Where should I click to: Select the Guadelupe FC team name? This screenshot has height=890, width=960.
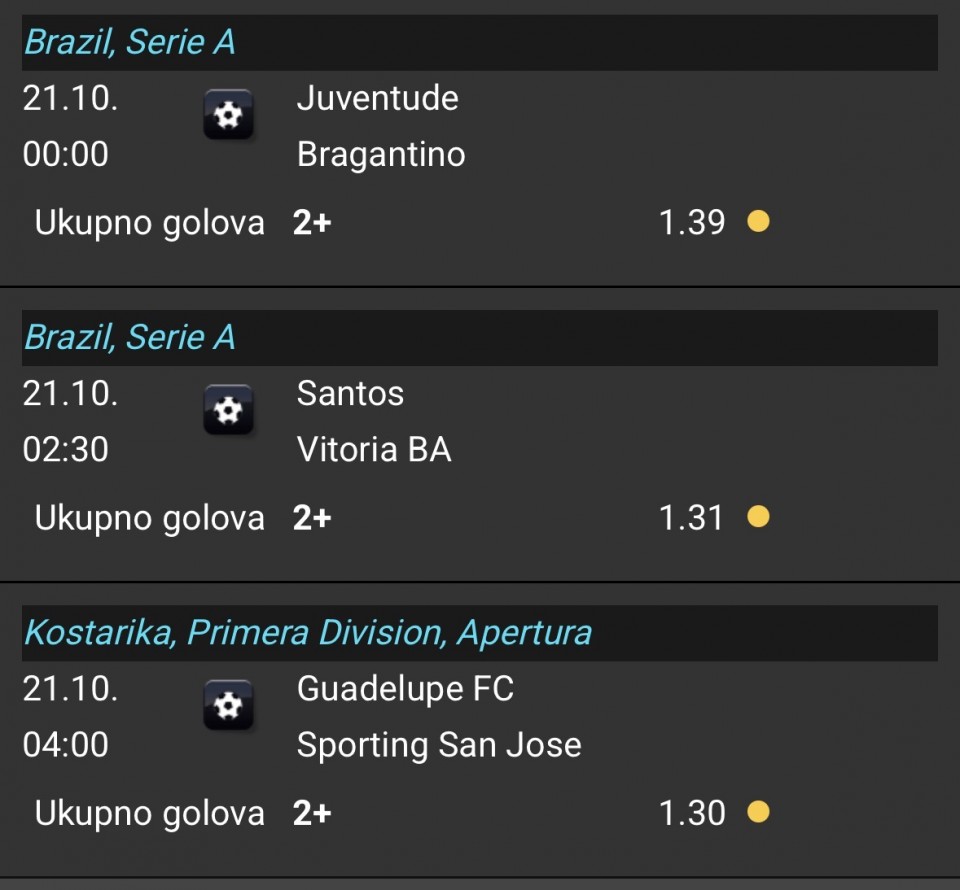405,688
